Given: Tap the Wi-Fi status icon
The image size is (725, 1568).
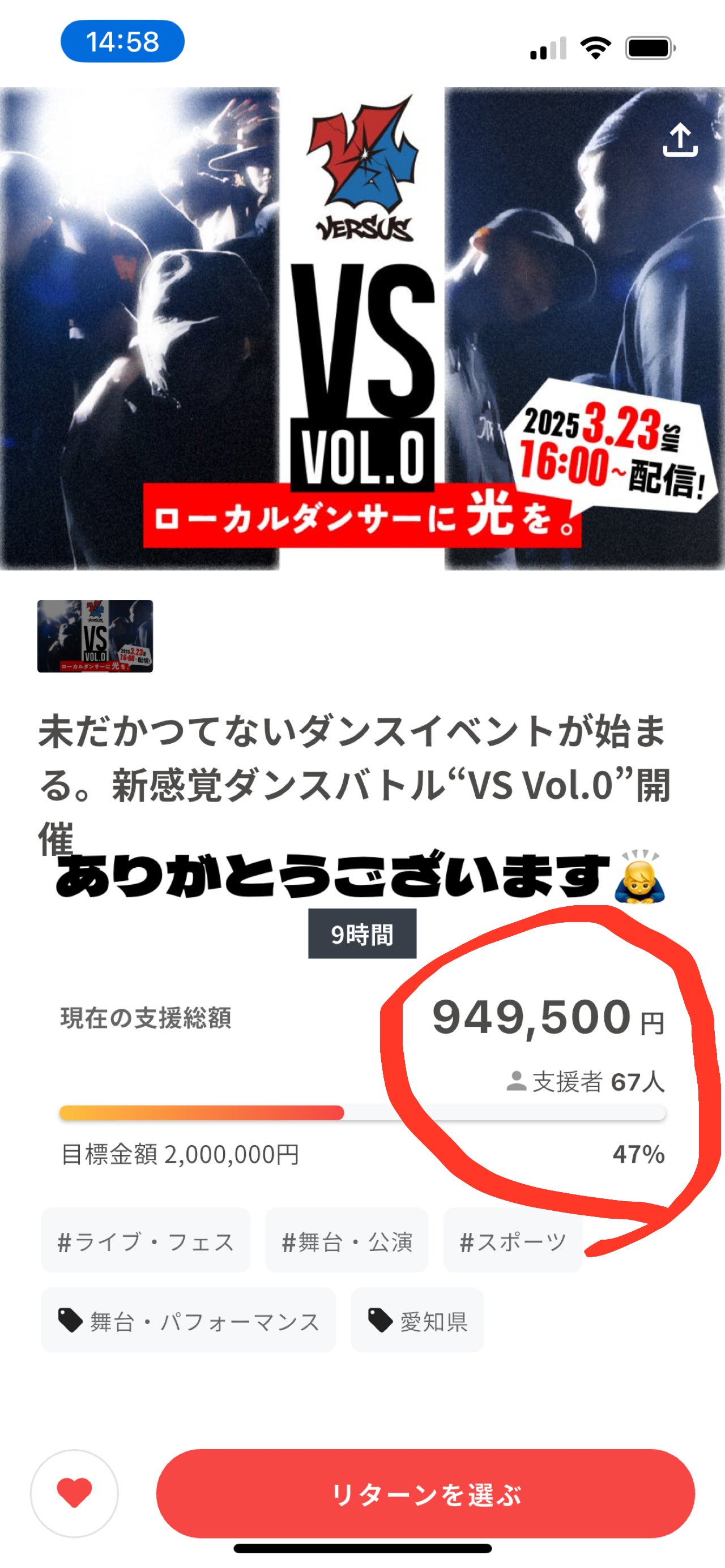Looking at the screenshot, I should coord(595,48).
